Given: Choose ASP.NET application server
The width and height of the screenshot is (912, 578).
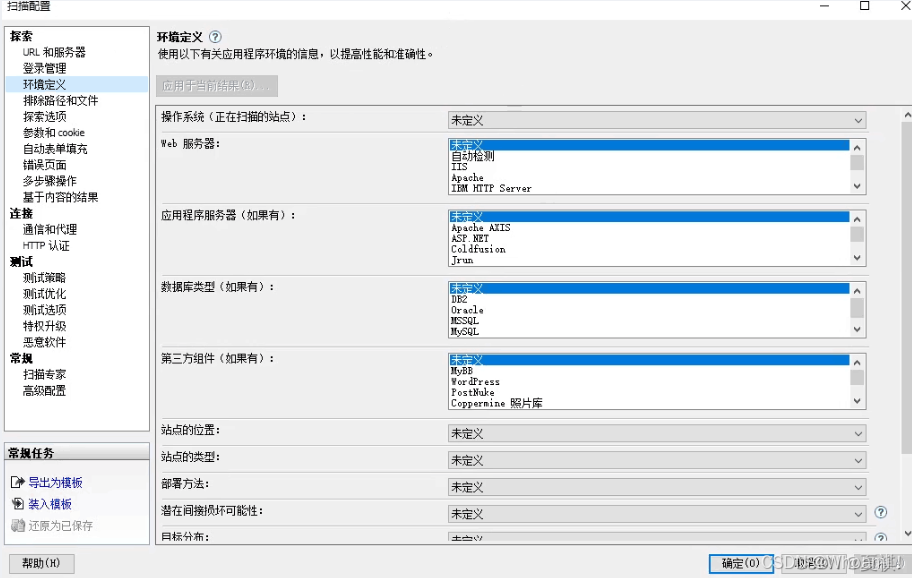Looking at the screenshot, I should pos(470,238).
